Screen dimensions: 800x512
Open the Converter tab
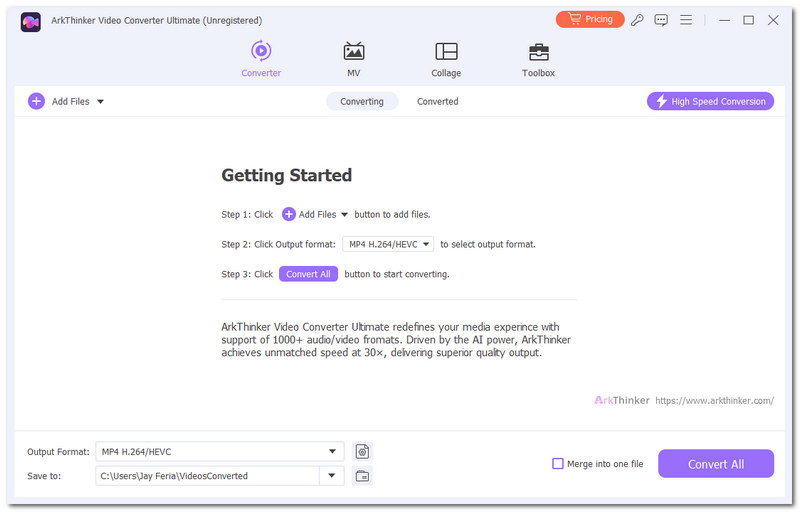click(261, 59)
